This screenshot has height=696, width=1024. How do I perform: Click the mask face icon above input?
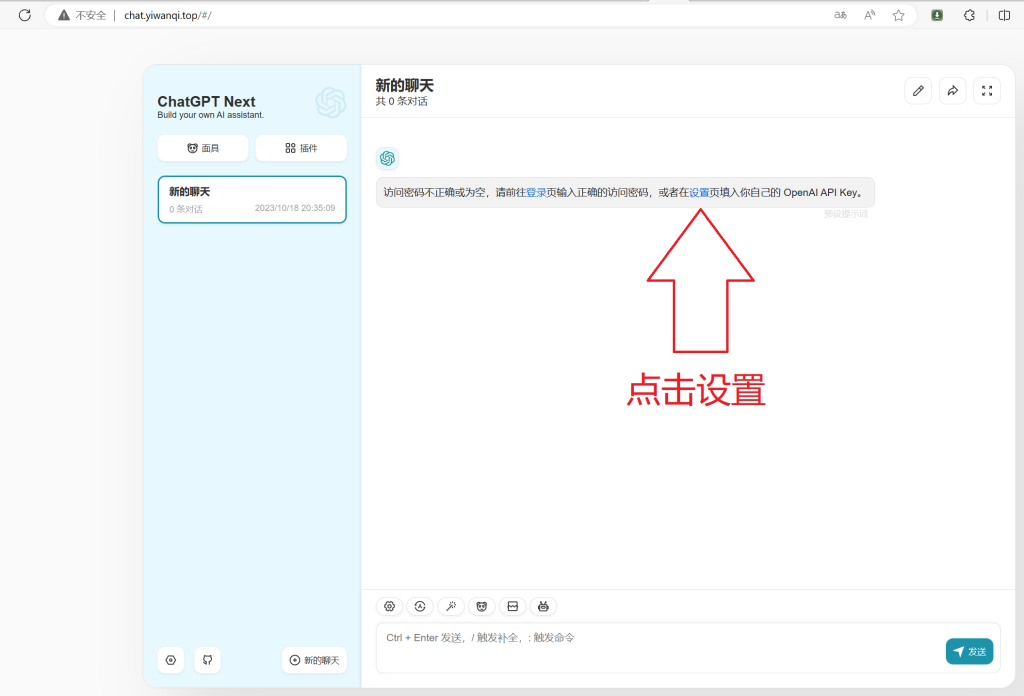pos(482,606)
